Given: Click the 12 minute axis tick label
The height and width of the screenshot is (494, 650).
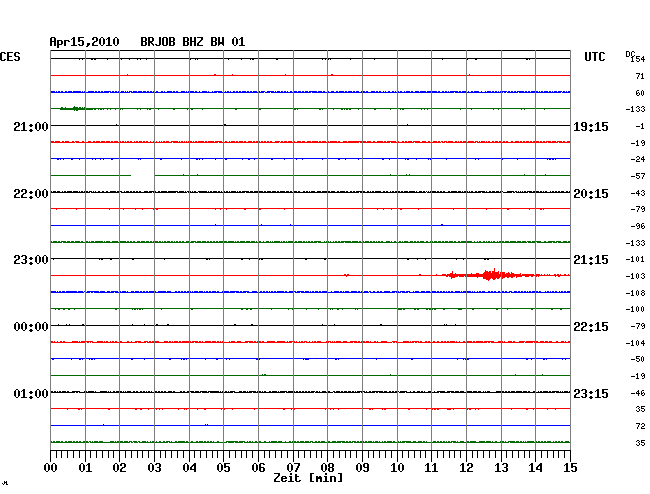Looking at the screenshot, I should coord(466,468).
